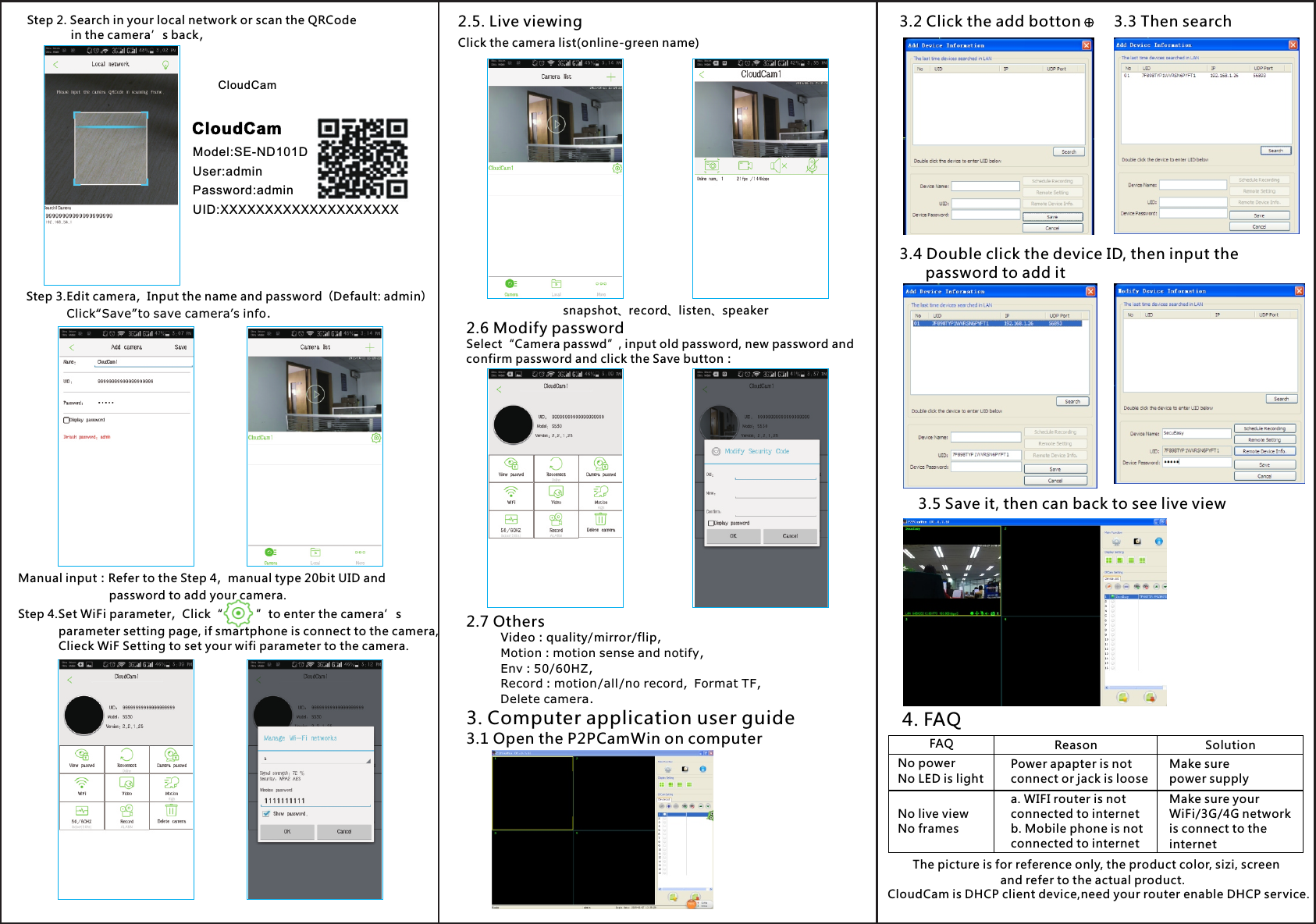Viewport: 1316px width, 924px height.
Task: Click Wireless password field in Manage Wi-Fi dialog
Action: coord(316,801)
